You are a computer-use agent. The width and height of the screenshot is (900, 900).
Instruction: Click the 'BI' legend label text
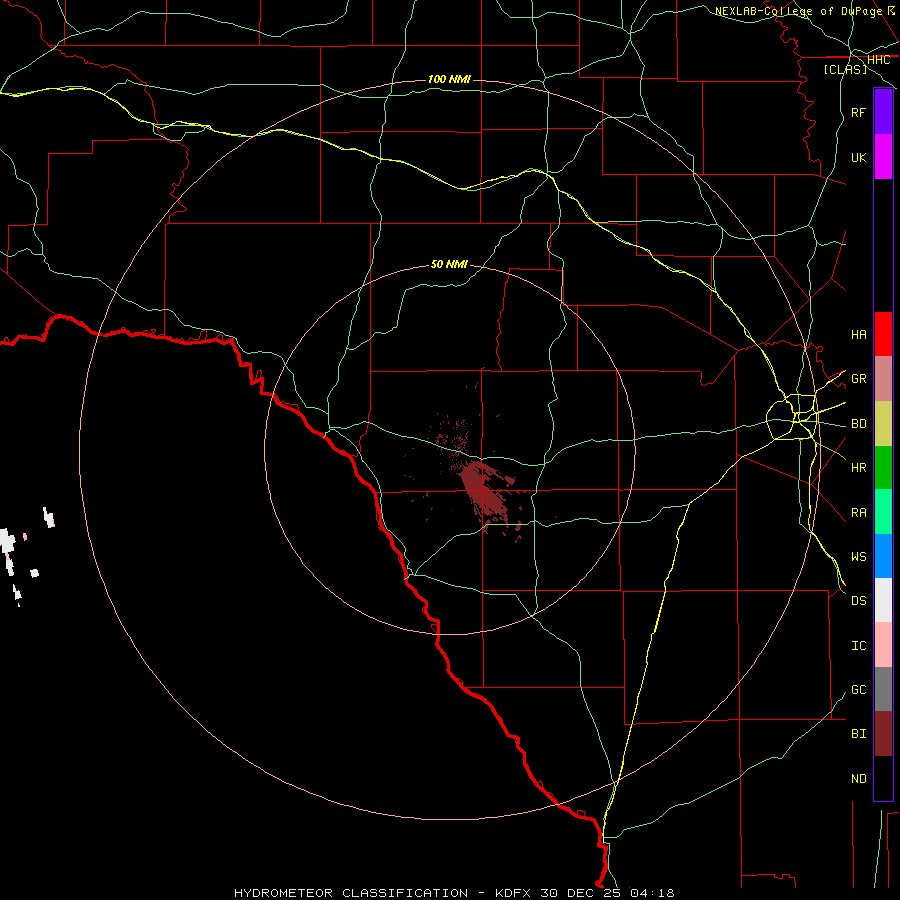pyautogui.click(x=858, y=734)
